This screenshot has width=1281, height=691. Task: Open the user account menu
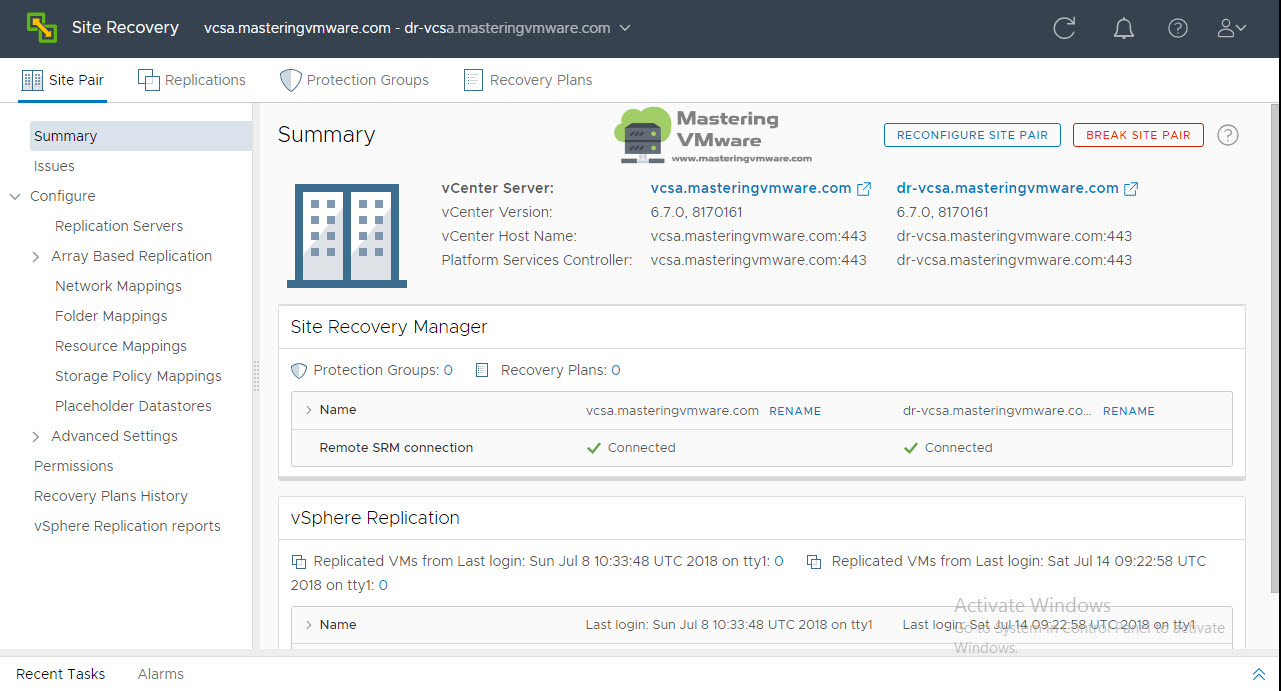tap(1231, 28)
